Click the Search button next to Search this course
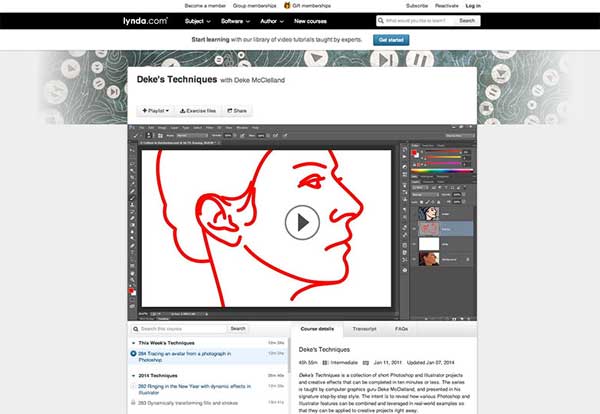 [238, 329]
